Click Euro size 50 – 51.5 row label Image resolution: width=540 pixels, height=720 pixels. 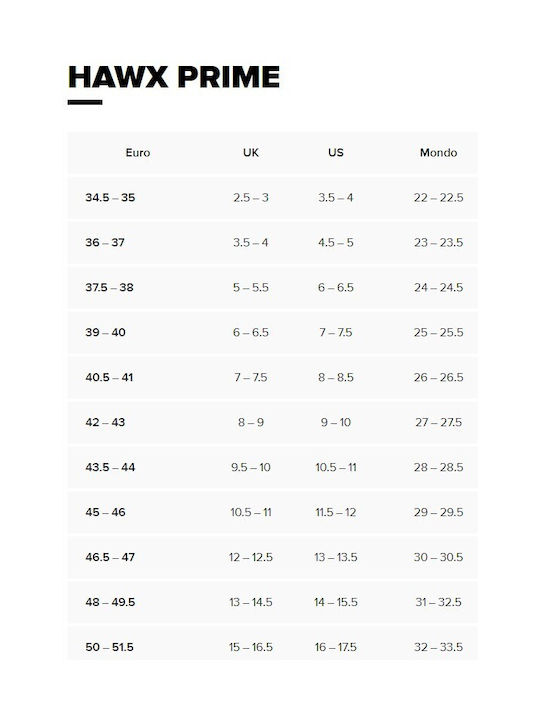pyautogui.click(x=109, y=647)
